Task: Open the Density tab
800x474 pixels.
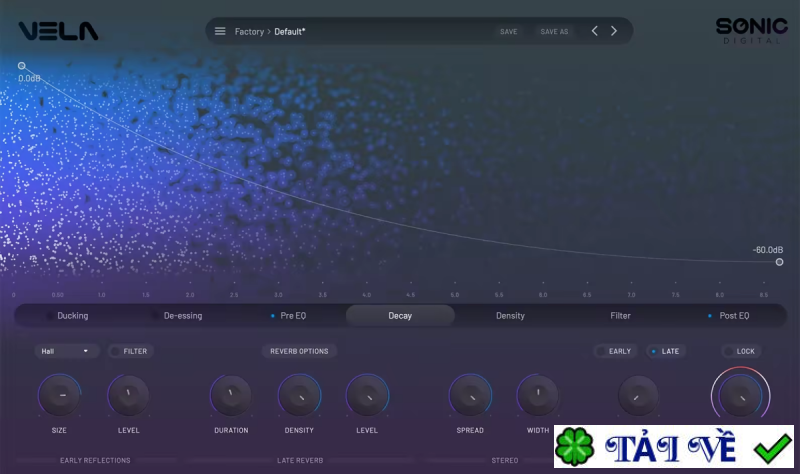Action: click(x=510, y=316)
